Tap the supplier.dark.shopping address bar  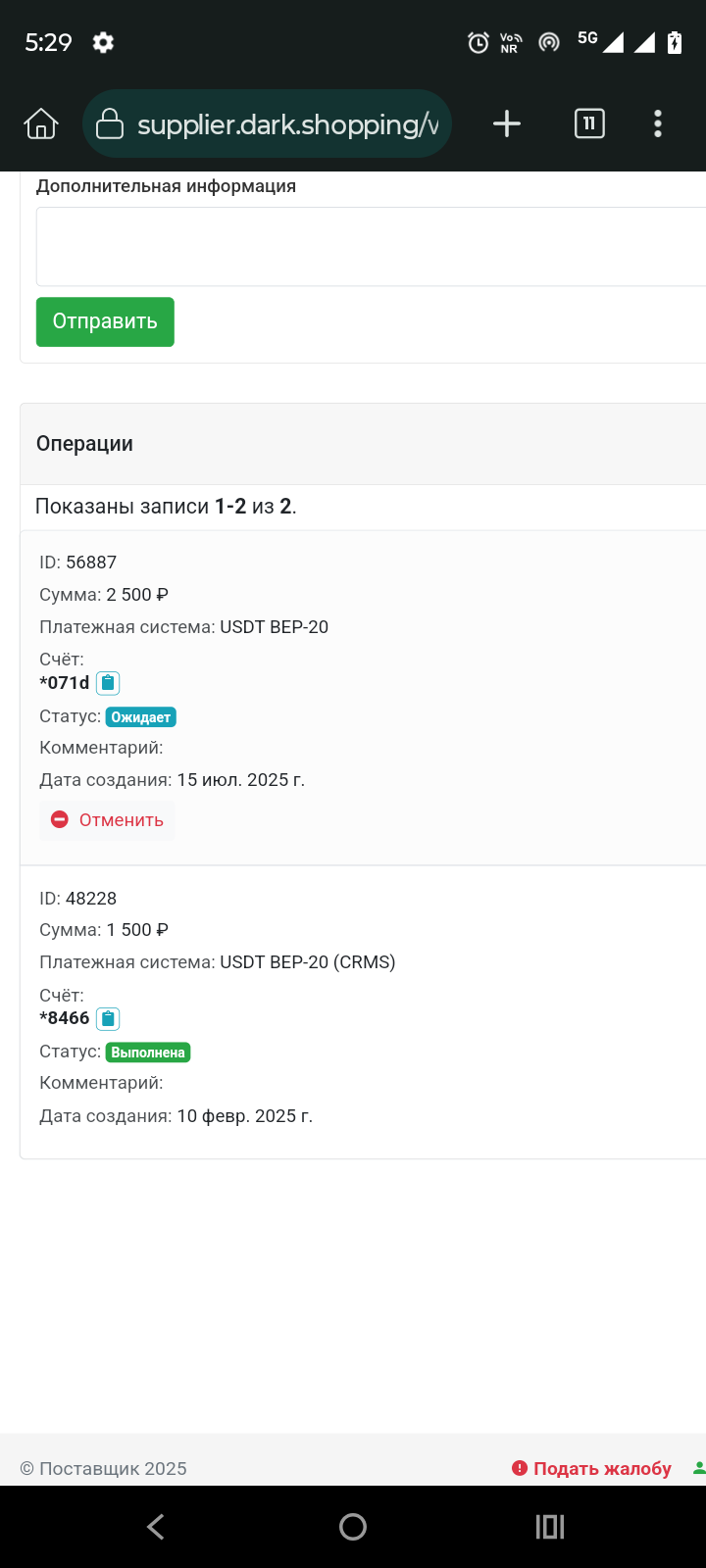coord(267,124)
